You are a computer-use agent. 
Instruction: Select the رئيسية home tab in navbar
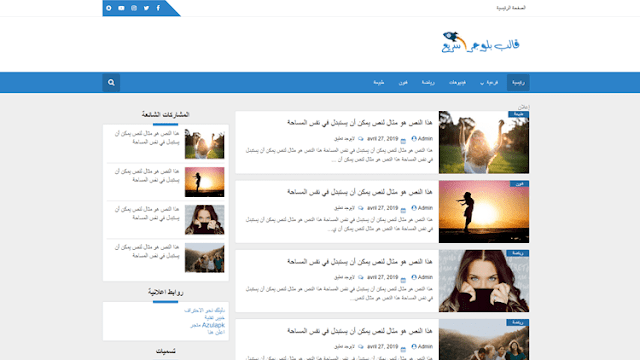click(x=518, y=82)
